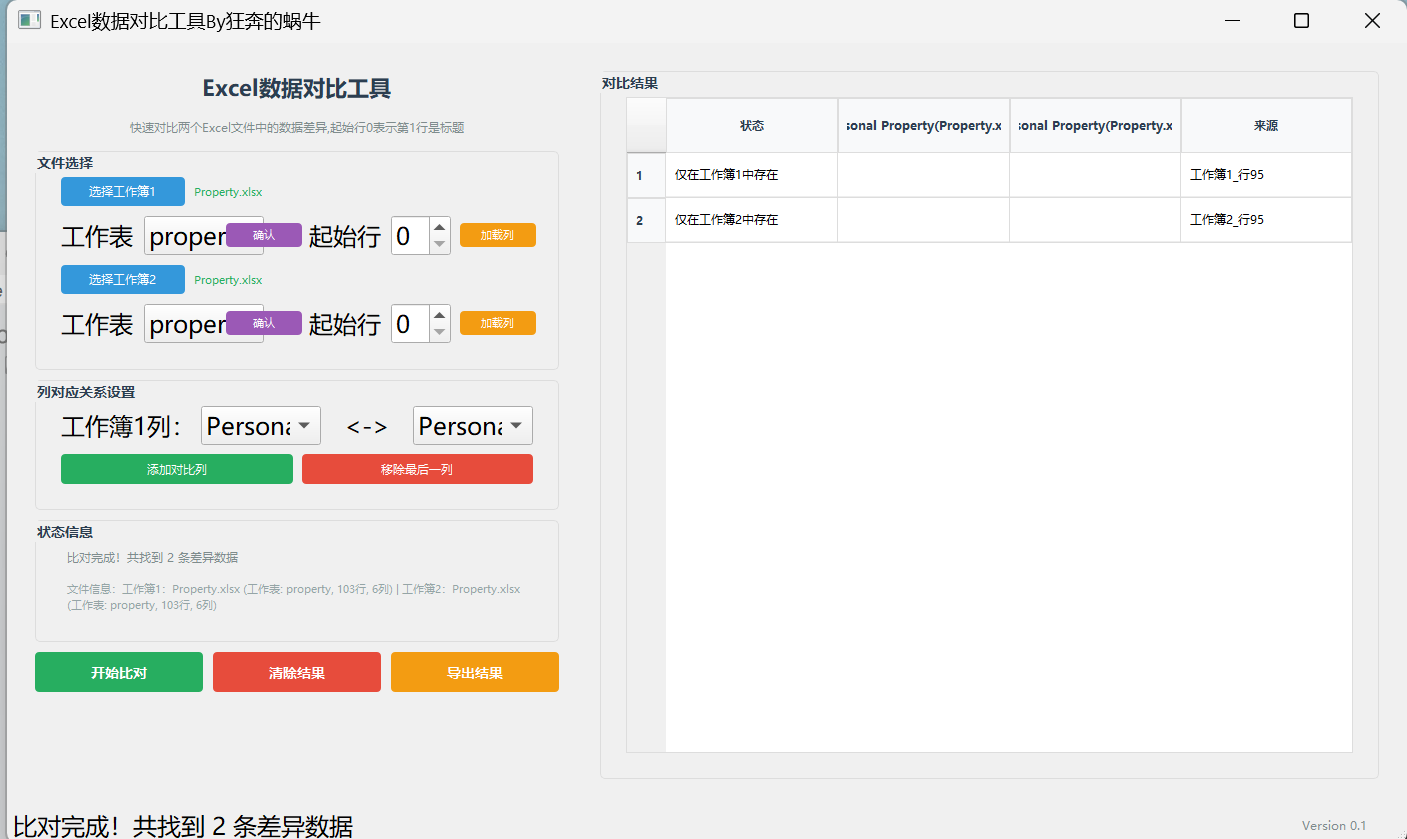Viewport: 1407px width, 839px height.
Task: Increase the second 起始行 spinner value
Action: point(439,315)
